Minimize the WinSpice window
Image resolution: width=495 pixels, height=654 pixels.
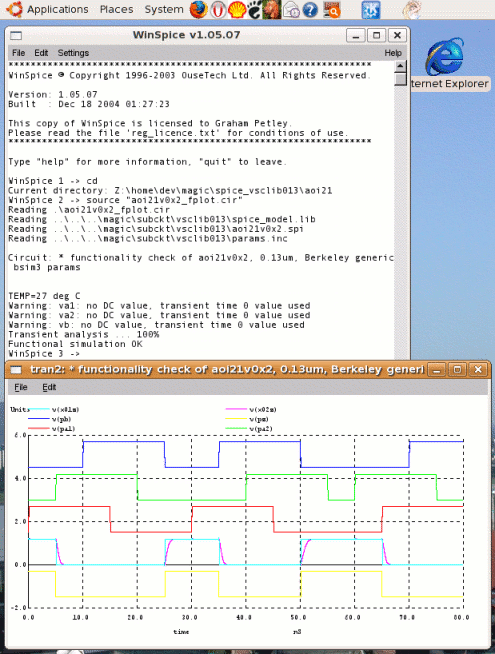pos(356,35)
